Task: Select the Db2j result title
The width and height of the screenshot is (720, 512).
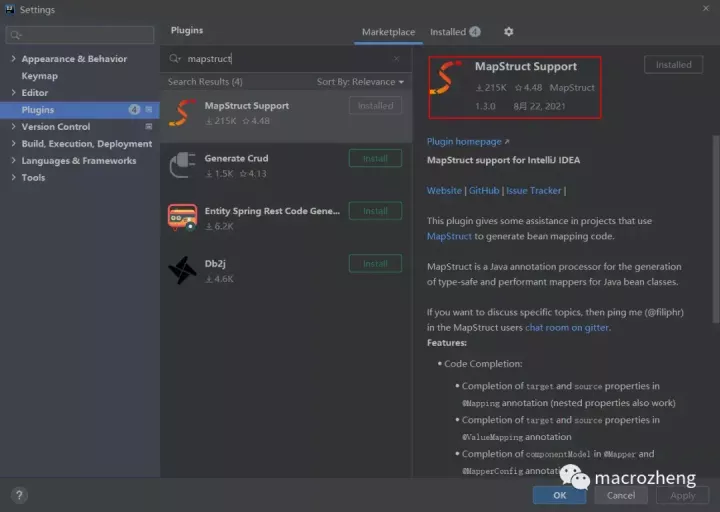Action: click(215, 264)
